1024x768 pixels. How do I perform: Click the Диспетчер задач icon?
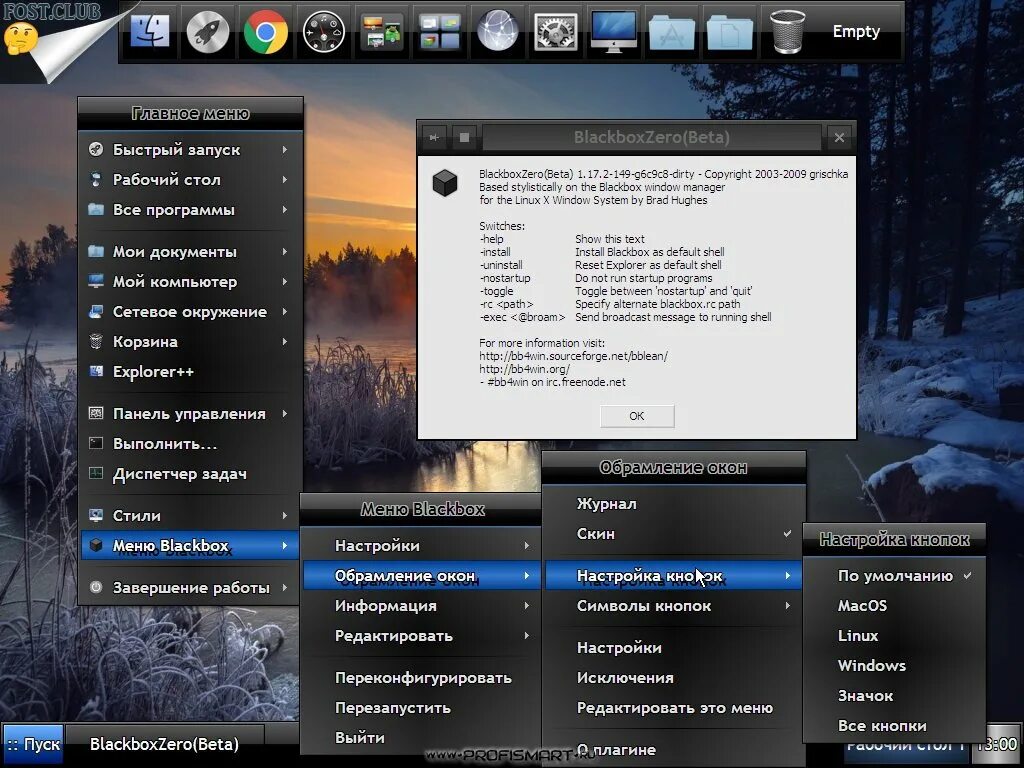coord(96,473)
